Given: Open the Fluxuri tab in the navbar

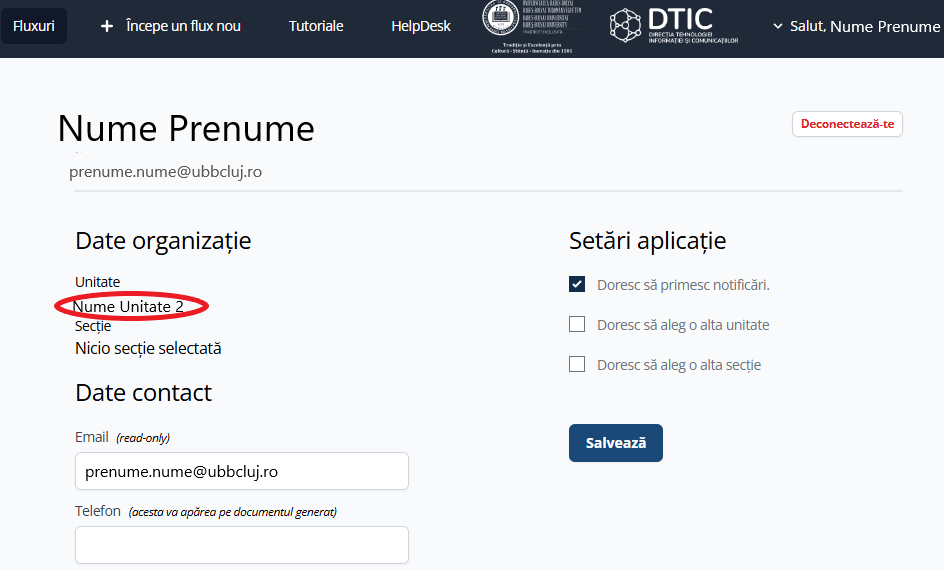Looking at the screenshot, I should click(34, 26).
